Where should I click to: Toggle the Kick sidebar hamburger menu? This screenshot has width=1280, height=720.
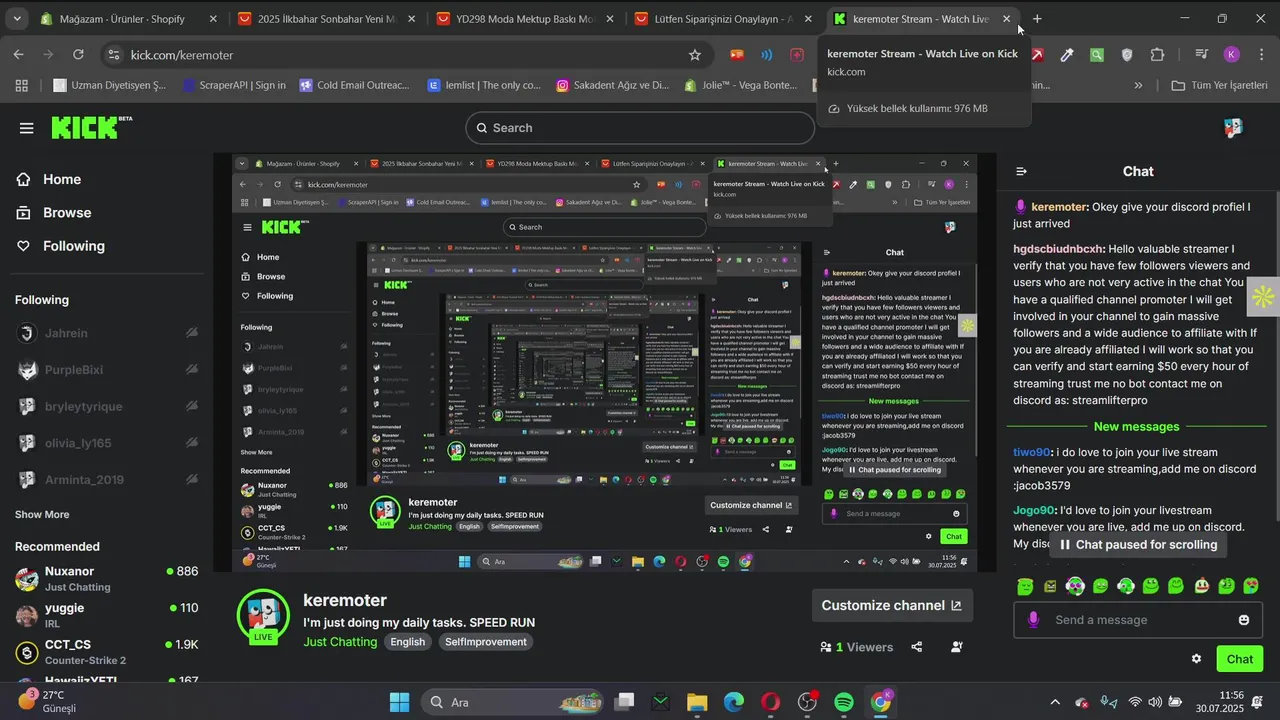27,128
